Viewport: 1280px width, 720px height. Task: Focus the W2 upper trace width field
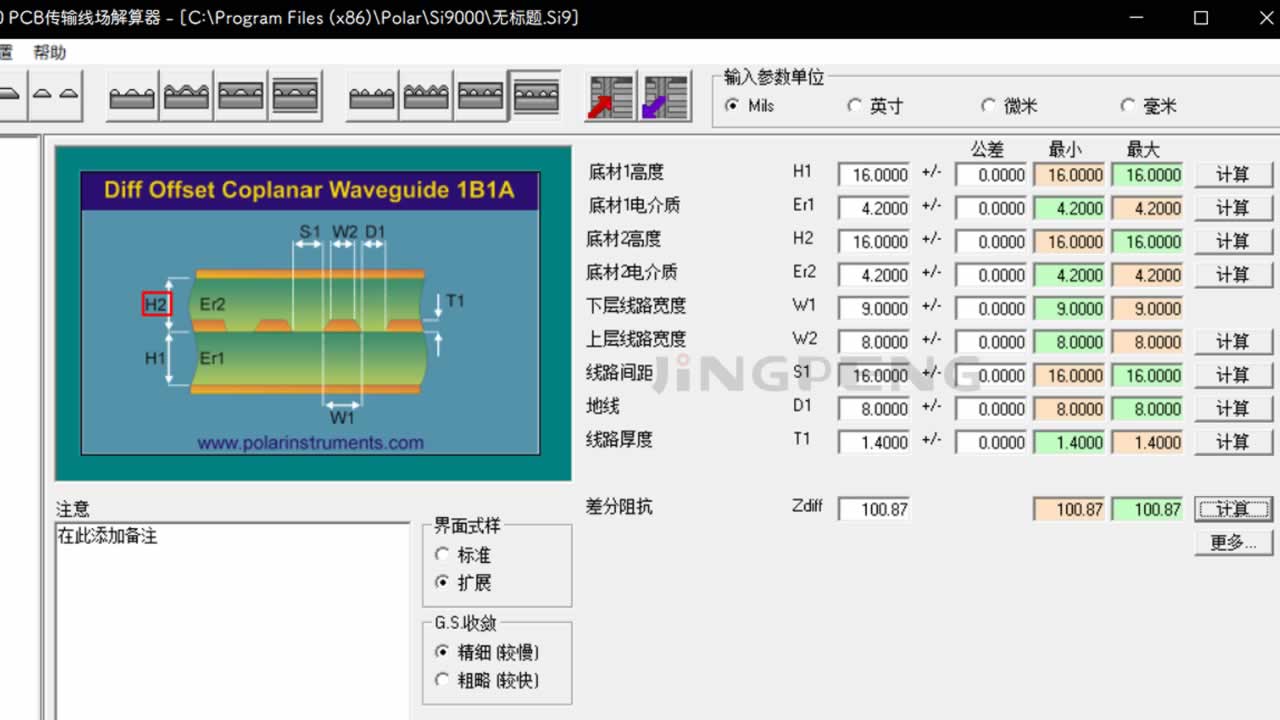pyautogui.click(x=874, y=342)
